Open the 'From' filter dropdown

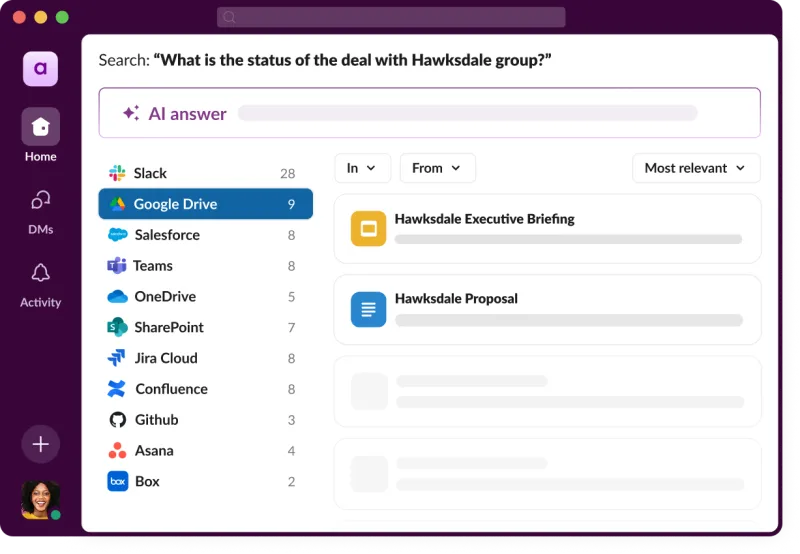(437, 168)
